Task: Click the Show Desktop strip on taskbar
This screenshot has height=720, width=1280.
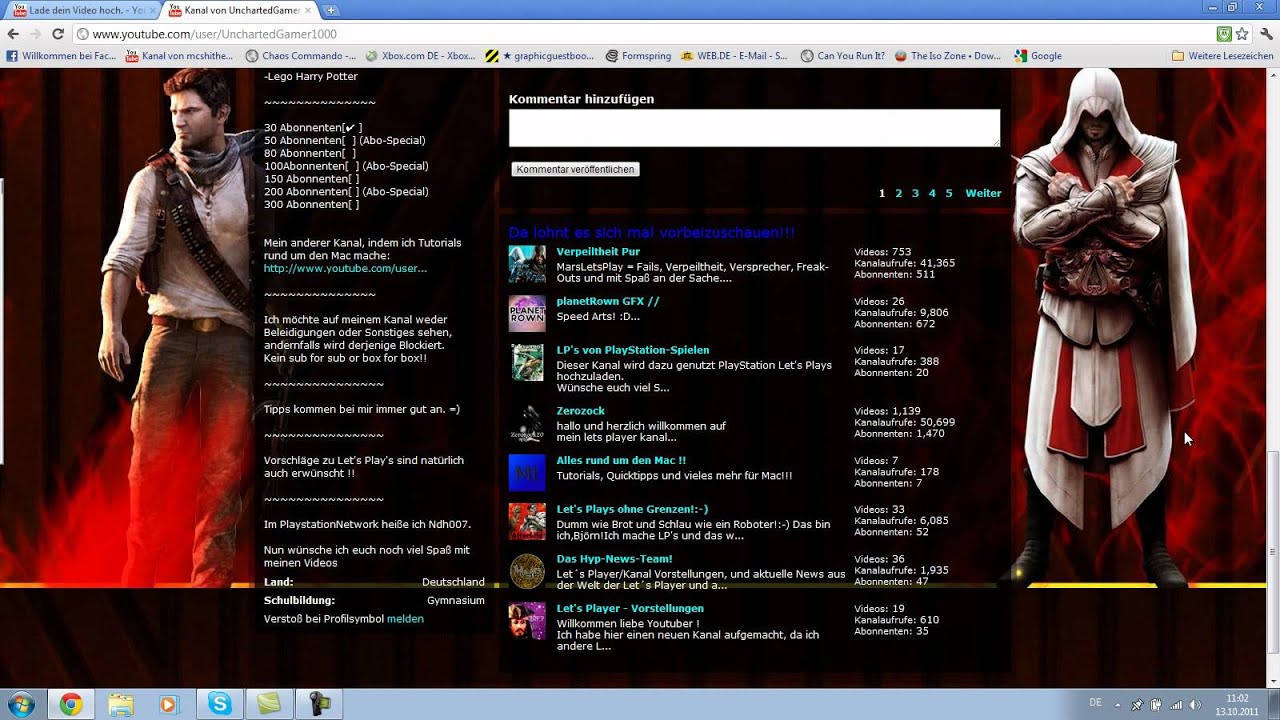Action: point(1274,704)
